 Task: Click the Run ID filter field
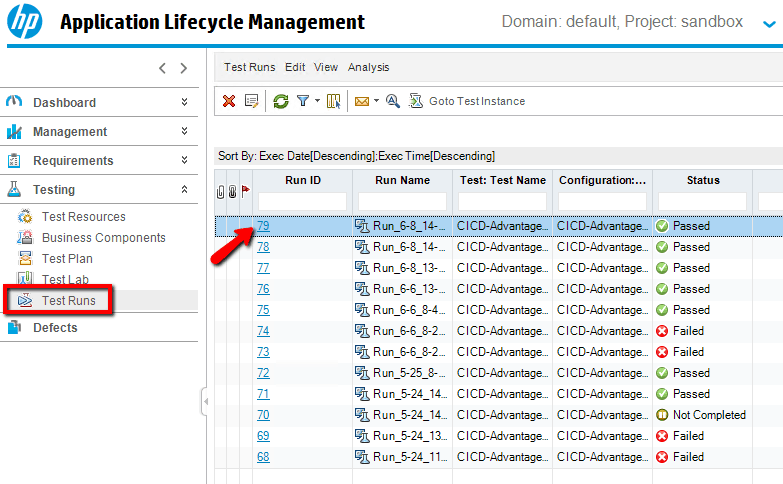click(303, 202)
